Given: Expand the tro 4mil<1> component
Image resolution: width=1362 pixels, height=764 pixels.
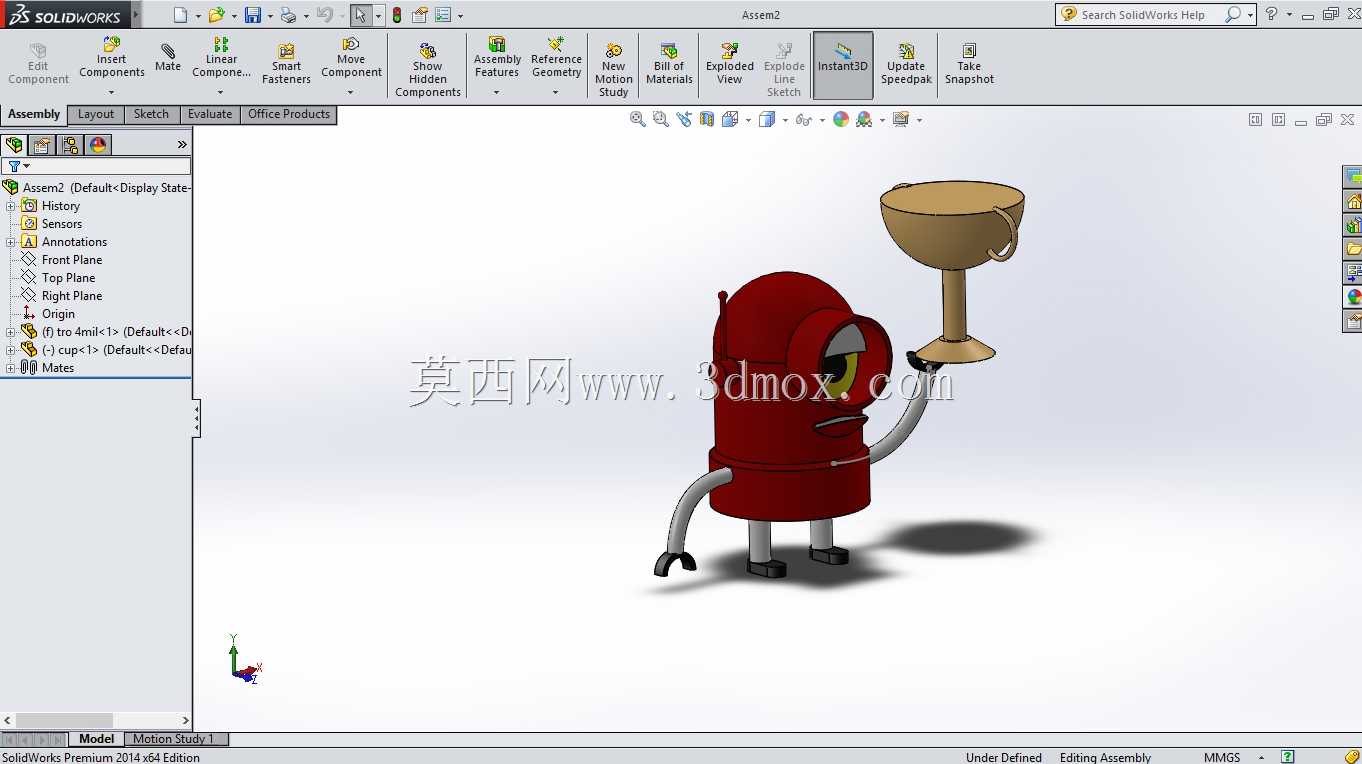Looking at the screenshot, I should [11, 332].
